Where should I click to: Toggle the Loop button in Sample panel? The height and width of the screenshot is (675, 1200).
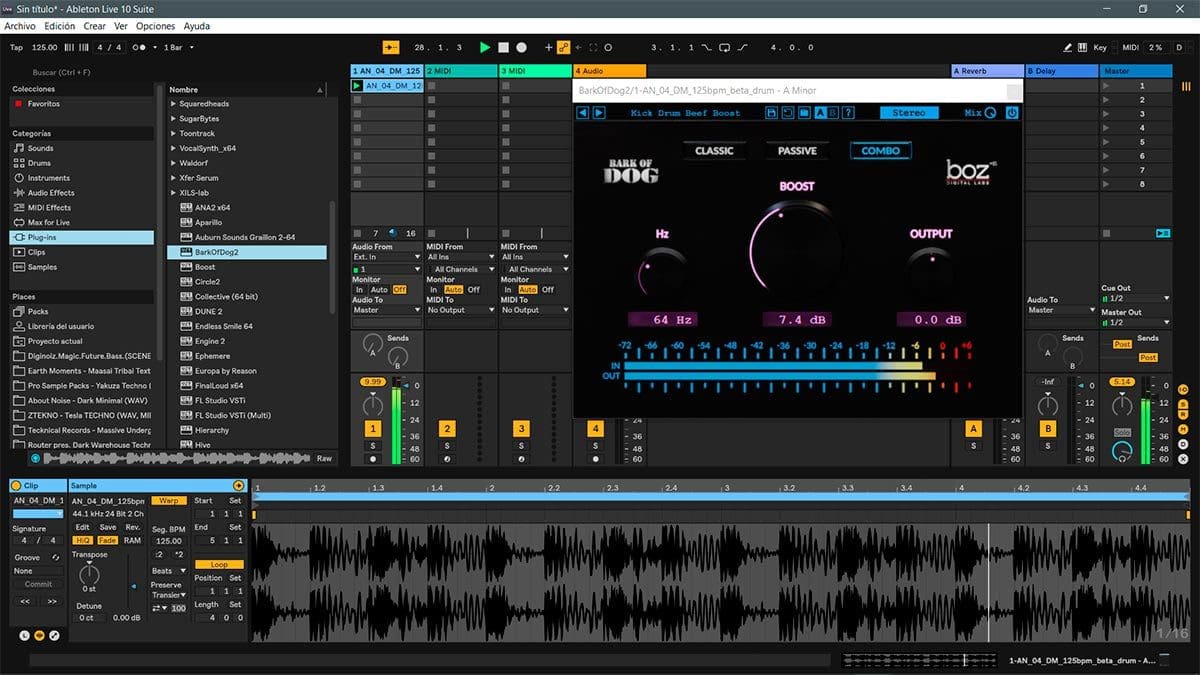[219, 564]
